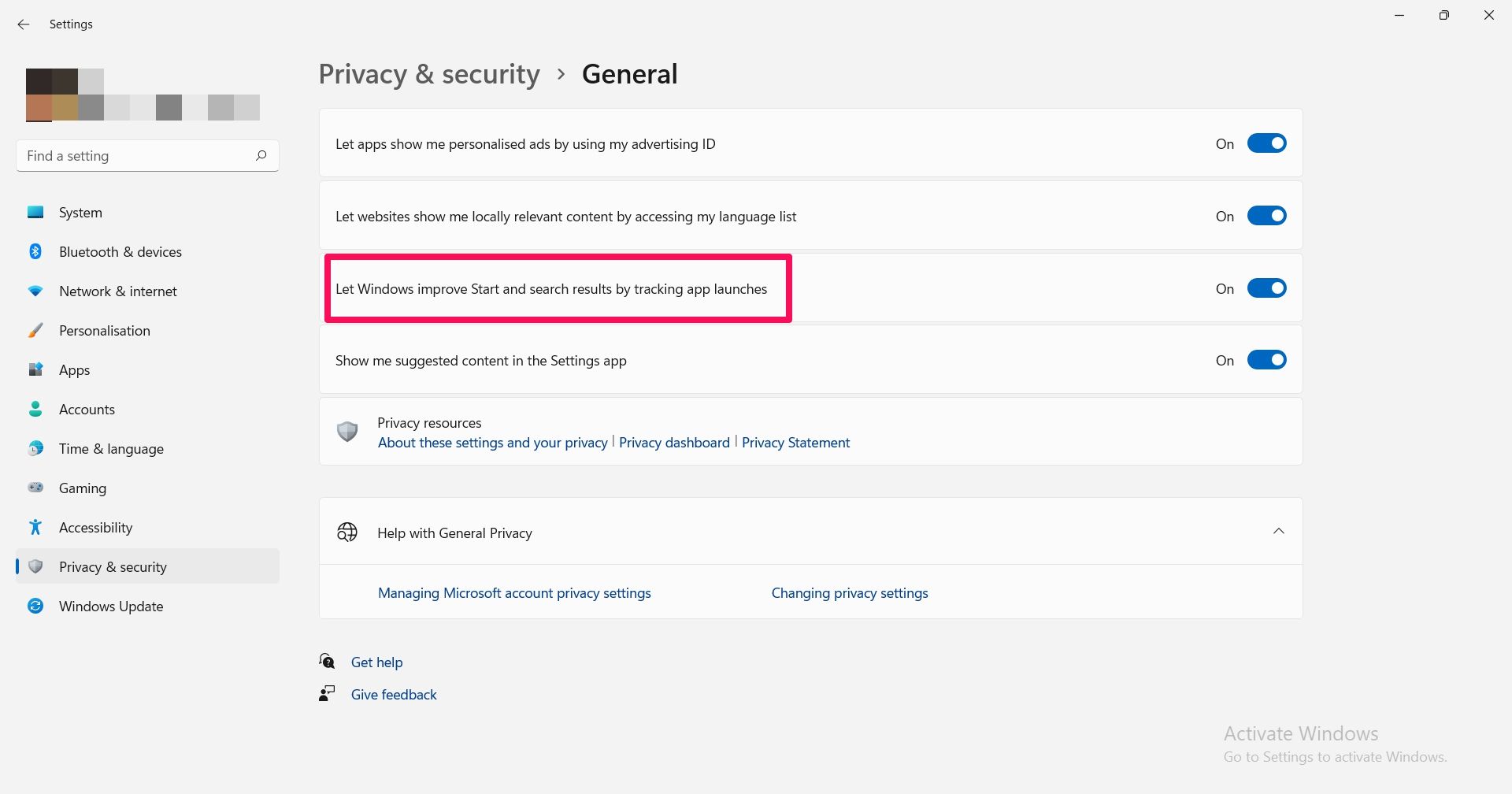Viewport: 1512px width, 794px height.
Task: Click the Bluetooth icon in sidebar
Action: [35, 251]
